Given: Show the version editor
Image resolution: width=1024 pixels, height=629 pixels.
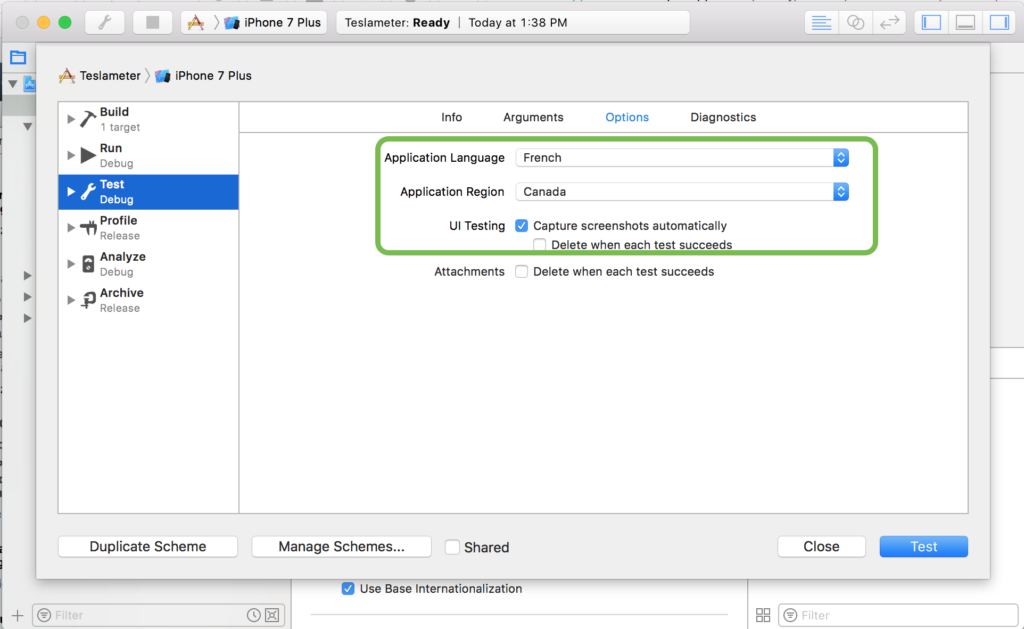Looking at the screenshot, I should (x=889, y=23).
